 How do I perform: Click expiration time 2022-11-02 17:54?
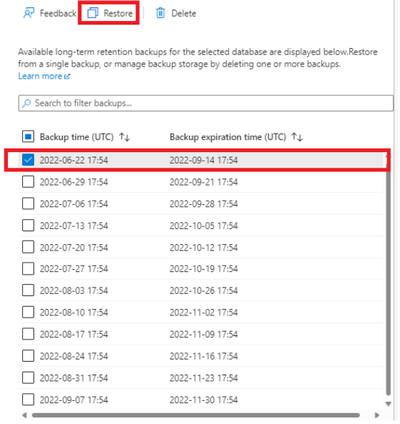204,313
